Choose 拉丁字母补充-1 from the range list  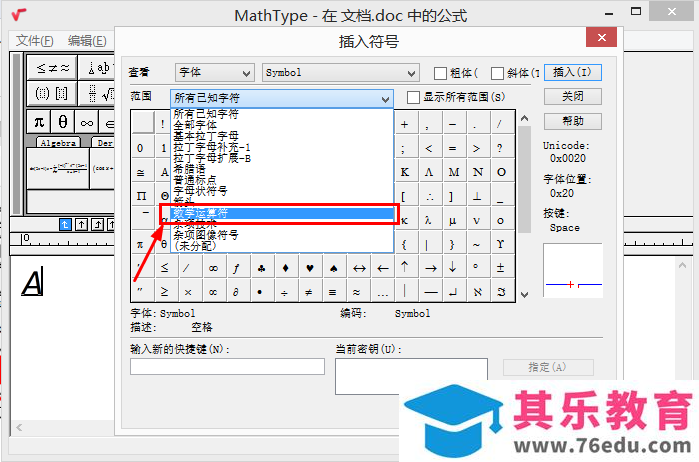point(282,147)
